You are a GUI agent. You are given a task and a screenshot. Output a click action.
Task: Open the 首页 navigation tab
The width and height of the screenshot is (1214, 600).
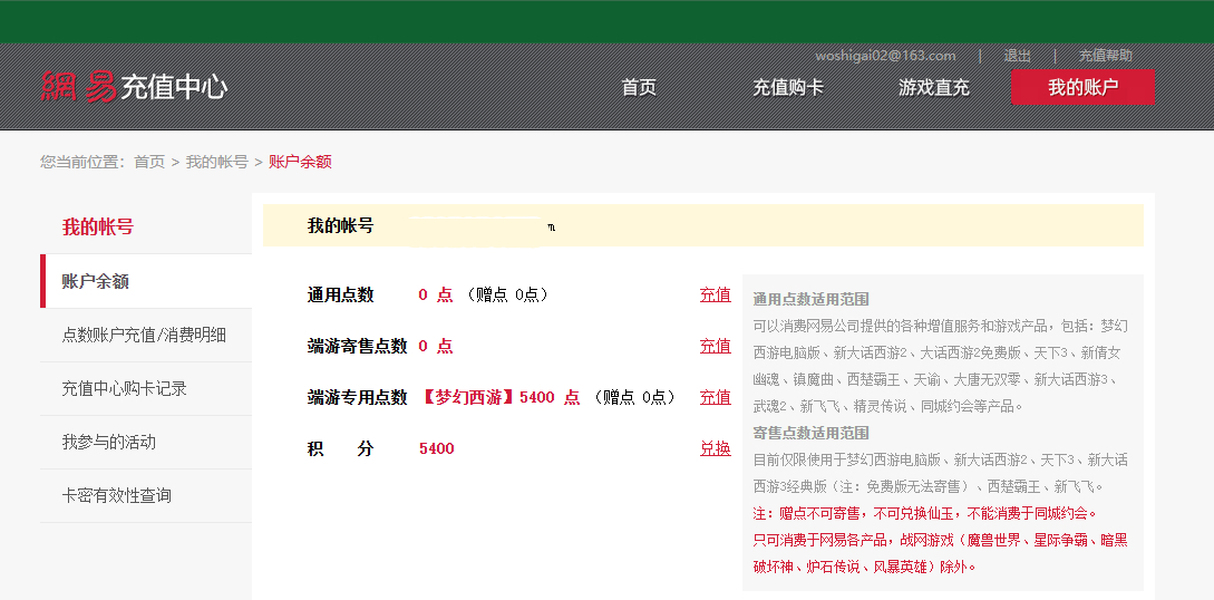click(639, 87)
